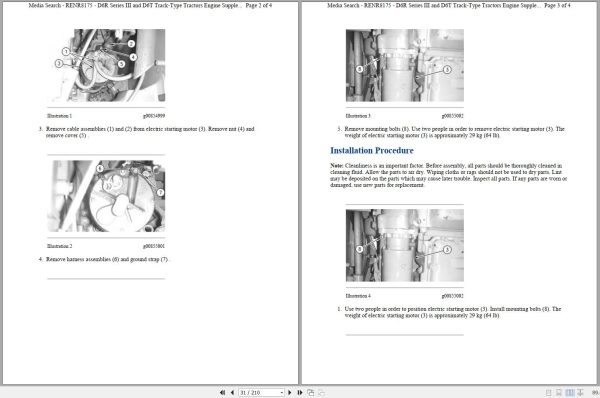Select continuous page layout icon
600x398 pixels.
(x=559, y=392)
